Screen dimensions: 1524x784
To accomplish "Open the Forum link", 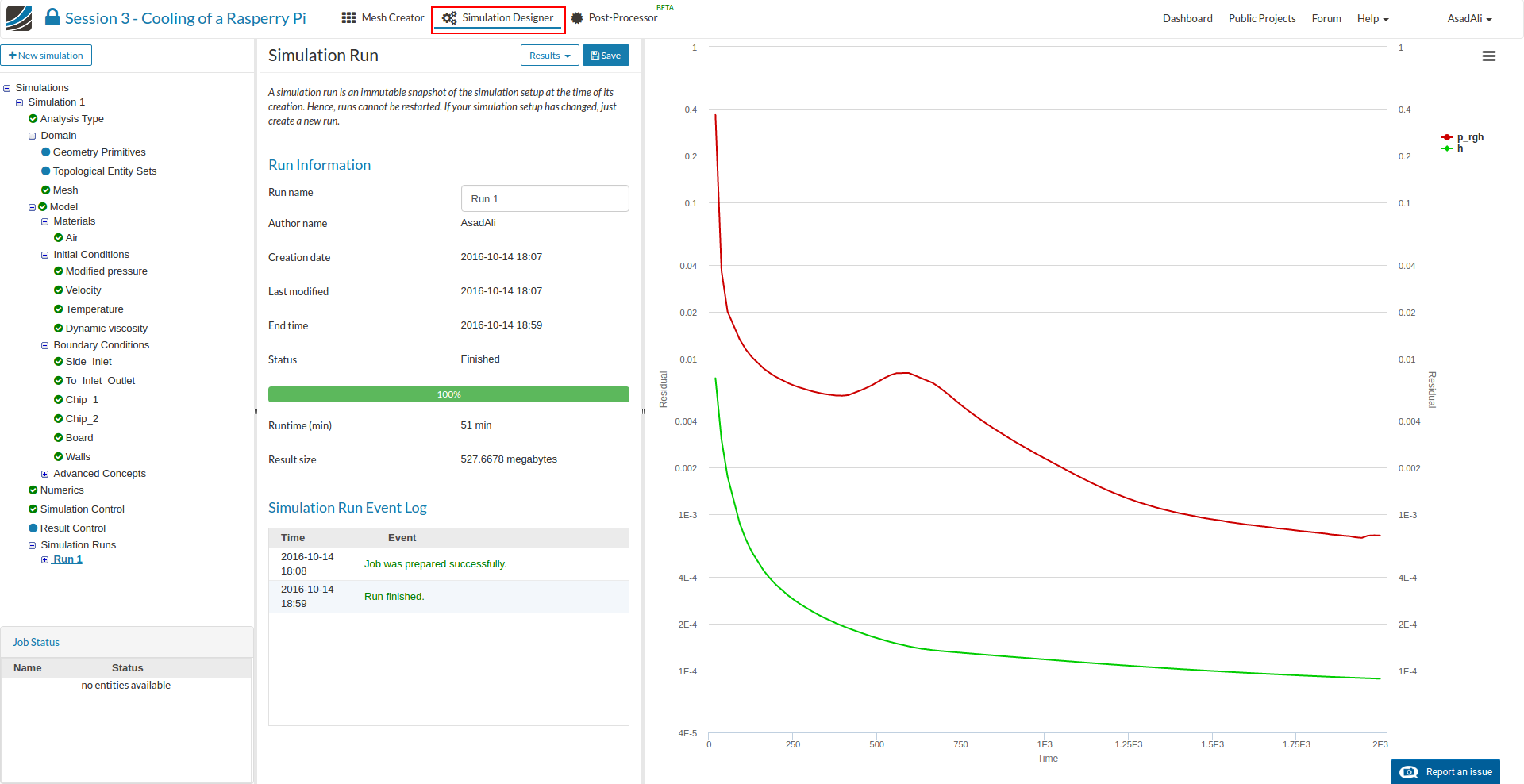I will 1326,18.
